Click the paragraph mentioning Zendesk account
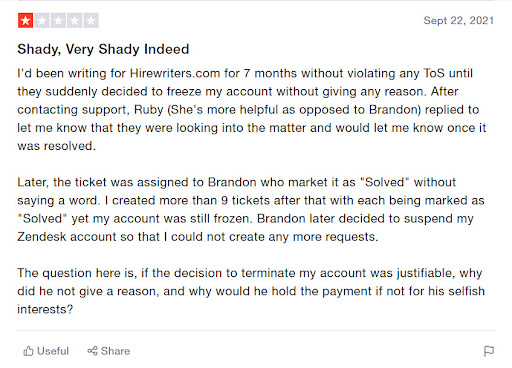This screenshot has width=512, height=368. pyautogui.click(x=251, y=210)
